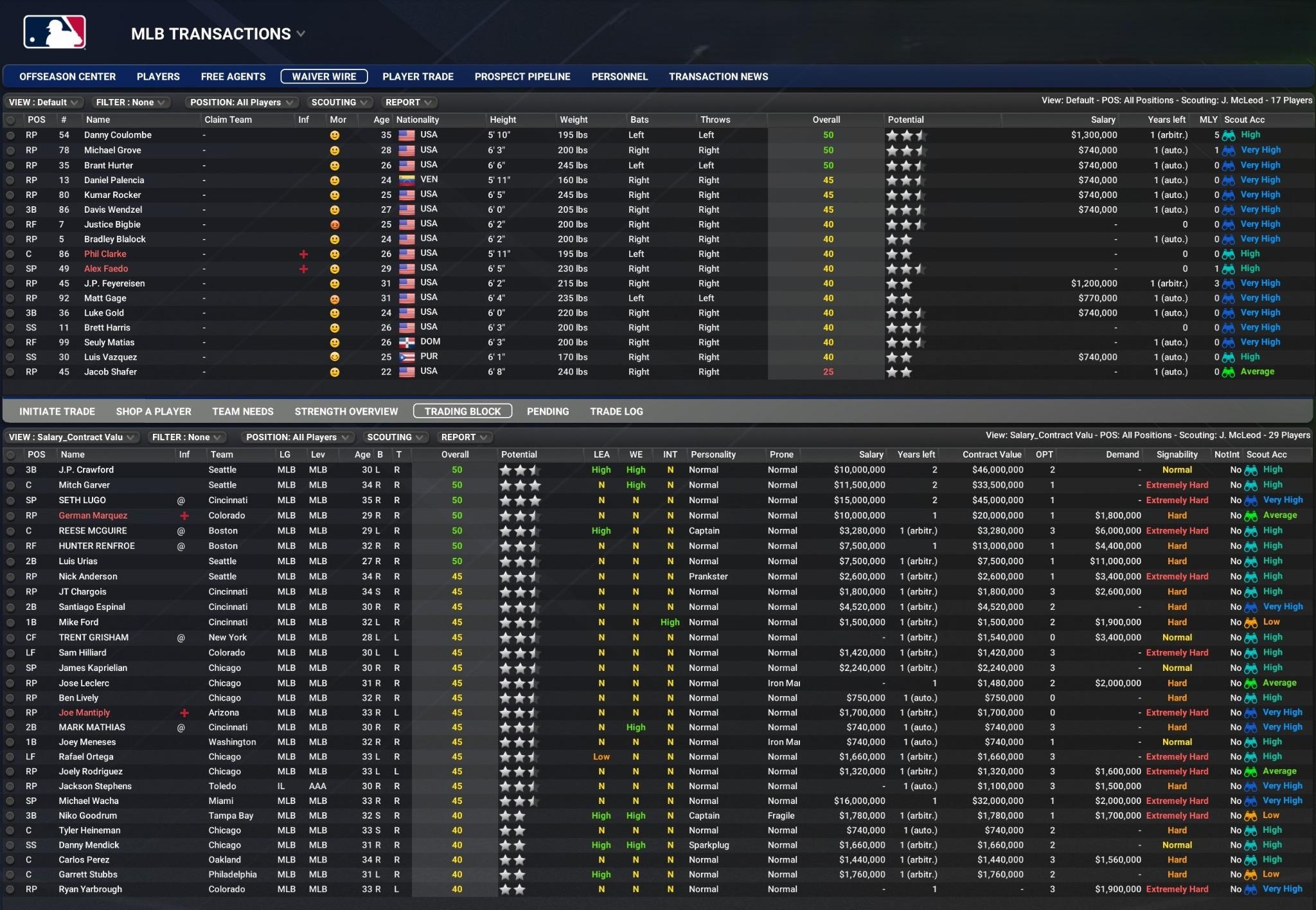
Task: Click the Venezuela flag for Daniel Palencia
Action: tap(407, 180)
